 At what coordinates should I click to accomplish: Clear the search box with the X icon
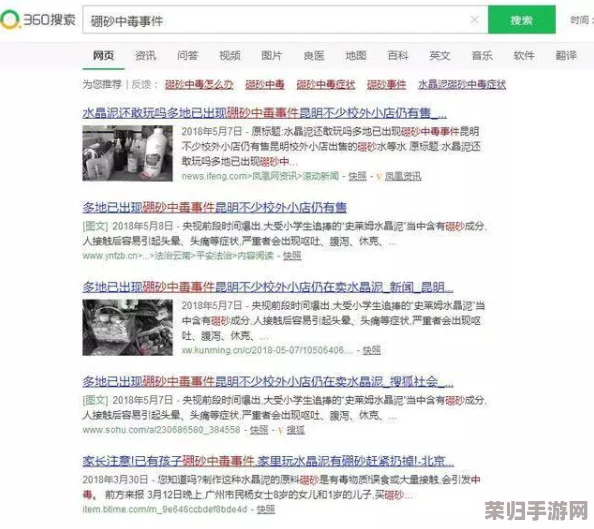click(x=474, y=20)
